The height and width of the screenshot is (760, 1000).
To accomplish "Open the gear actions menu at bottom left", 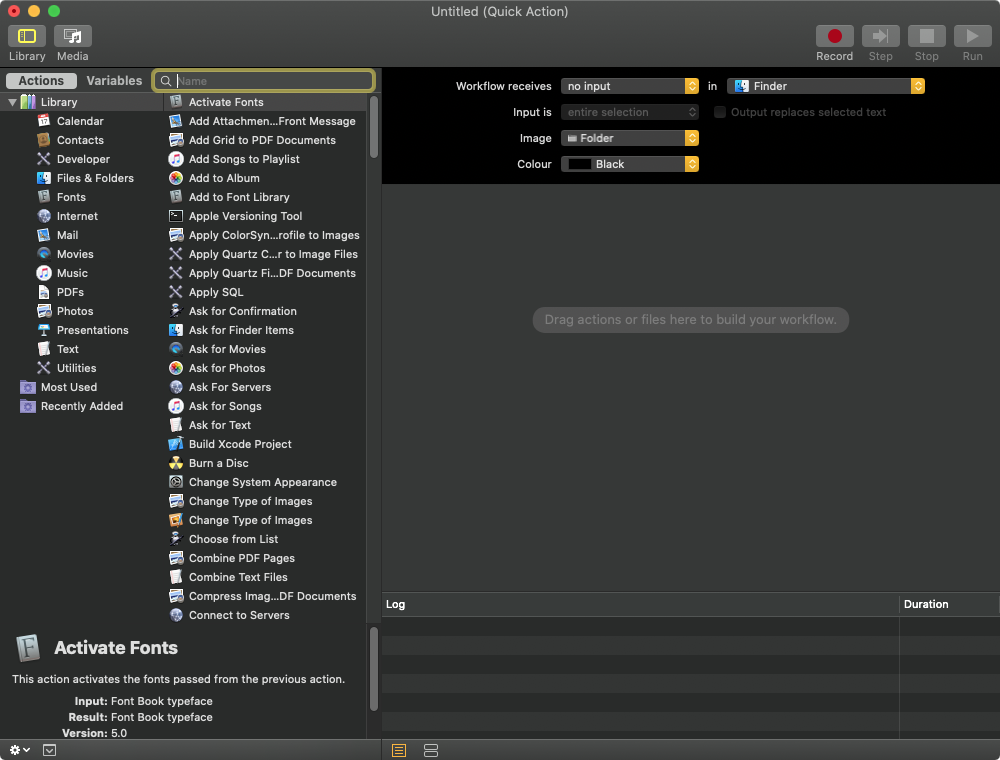I will [19, 750].
